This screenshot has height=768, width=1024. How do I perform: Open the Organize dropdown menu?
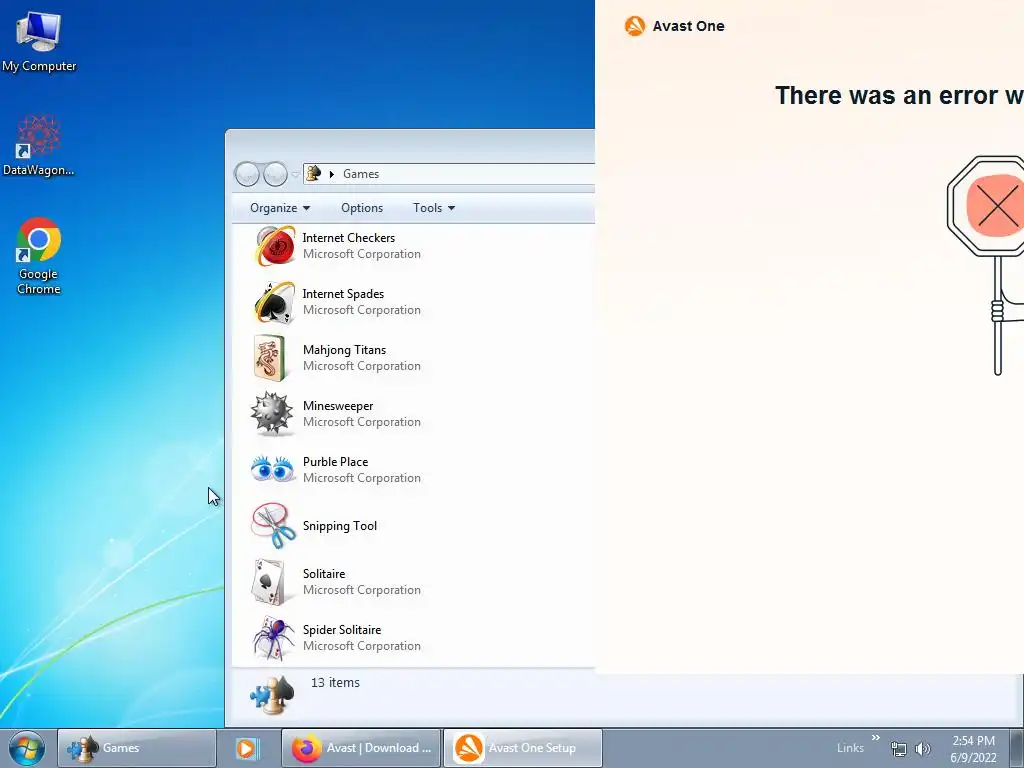(x=280, y=208)
